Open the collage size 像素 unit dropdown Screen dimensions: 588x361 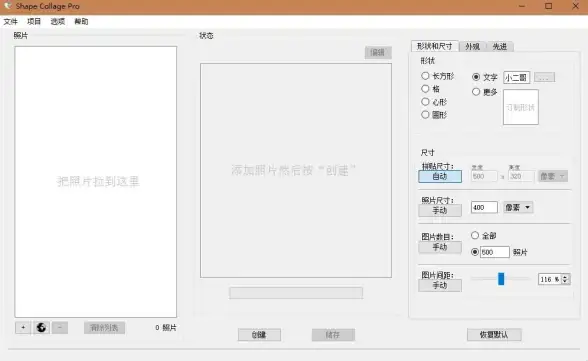[x=553, y=176]
